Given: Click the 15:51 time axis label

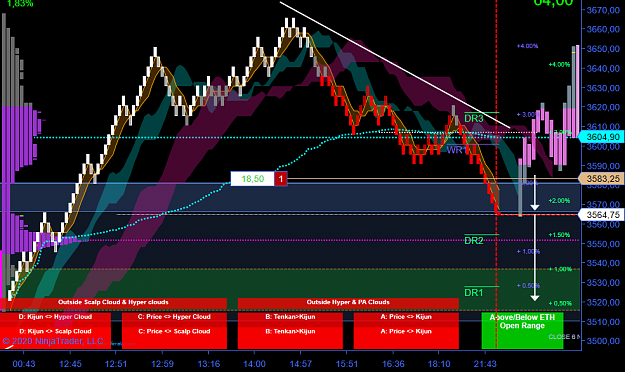Looking at the screenshot, I should pyautogui.click(x=347, y=364).
